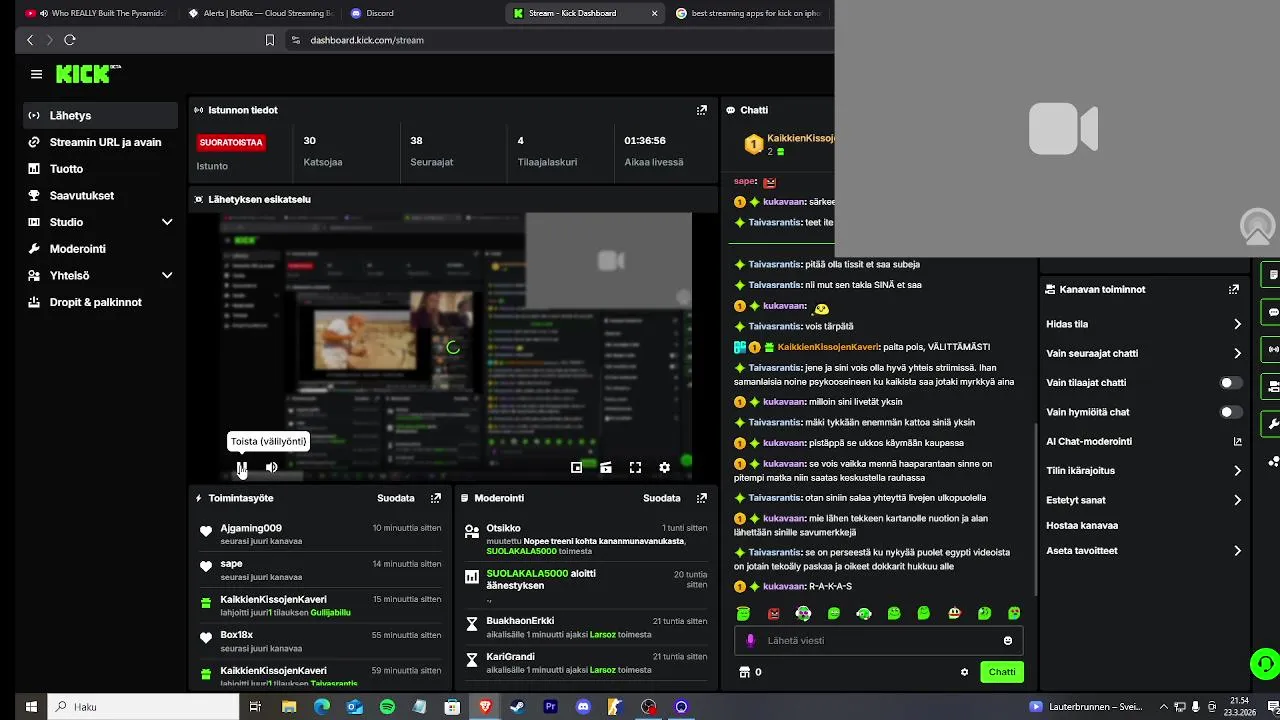Insert the first green angel emote
This screenshot has width=1280, height=720.
coord(743,613)
